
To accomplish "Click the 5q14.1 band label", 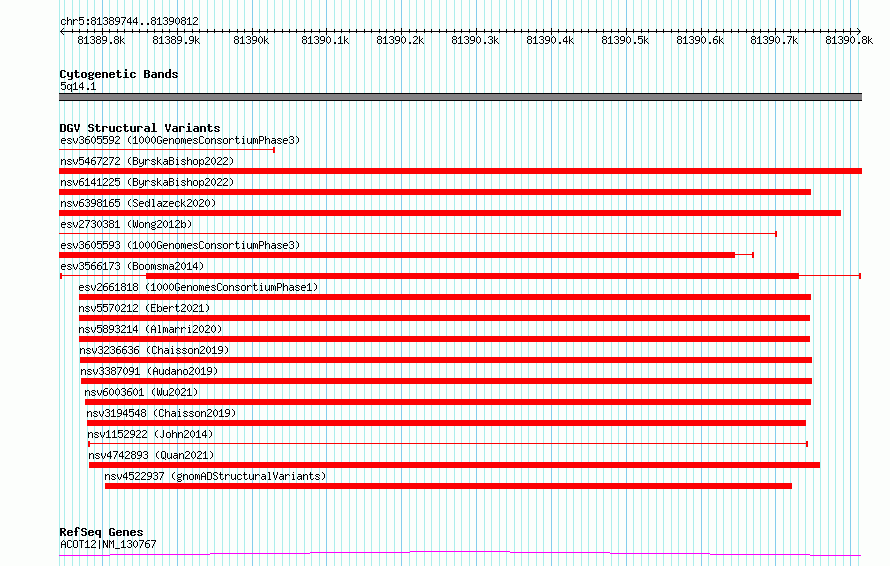I will 78,86.
